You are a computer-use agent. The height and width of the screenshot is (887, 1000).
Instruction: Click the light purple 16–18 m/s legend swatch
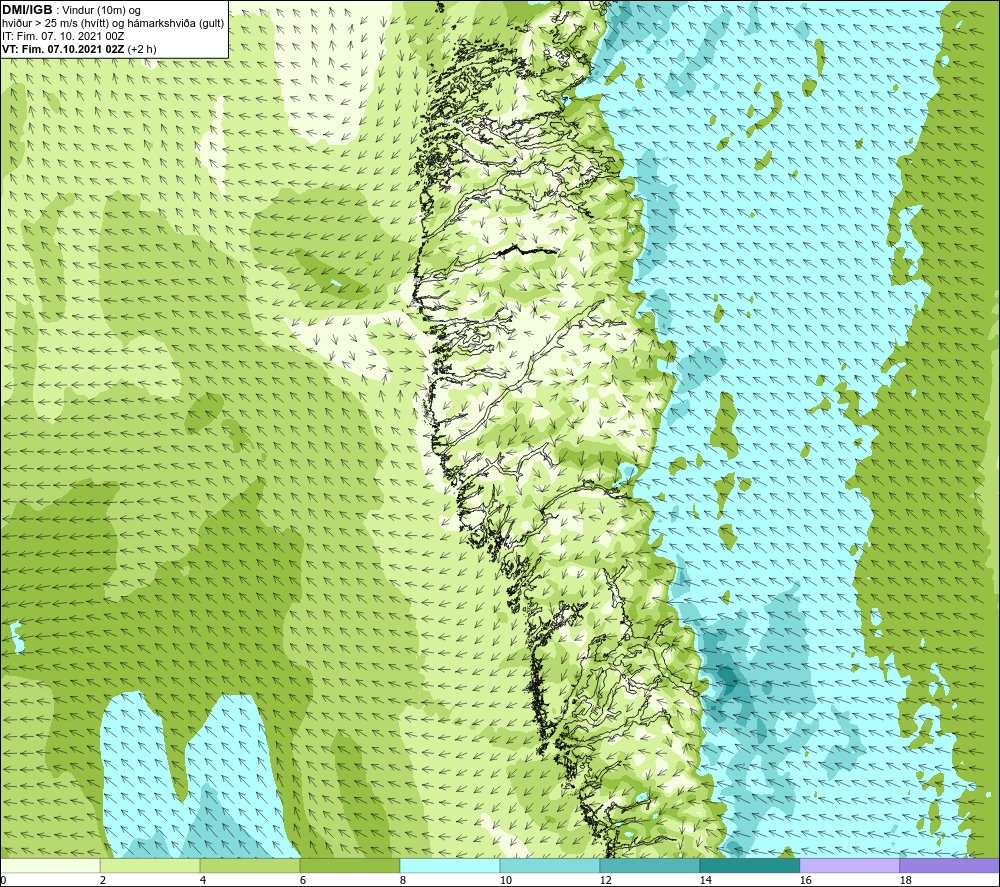tap(849, 865)
